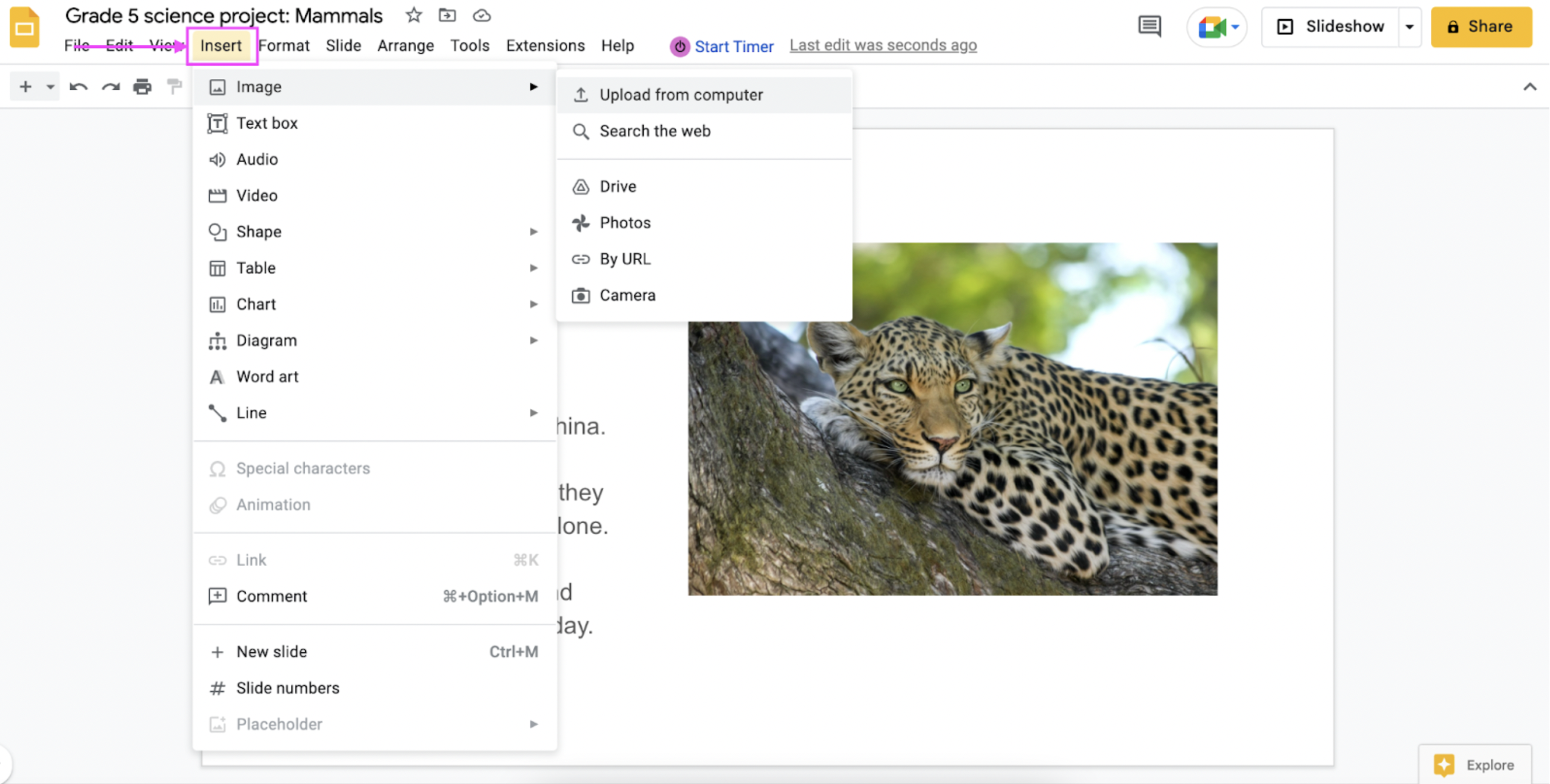Expand the Table submenu
The image size is (1550, 784).
coord(375,267)
